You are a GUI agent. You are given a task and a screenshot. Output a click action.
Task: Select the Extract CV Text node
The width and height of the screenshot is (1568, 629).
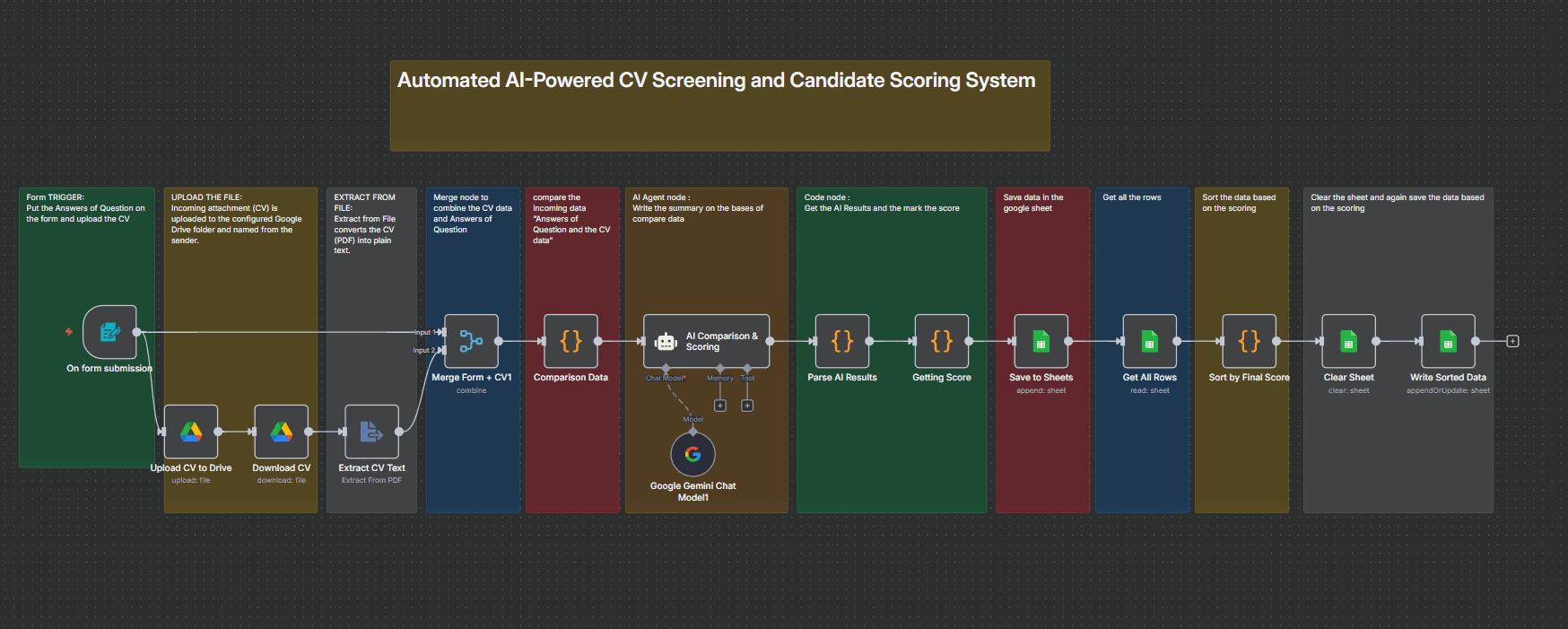371,432
